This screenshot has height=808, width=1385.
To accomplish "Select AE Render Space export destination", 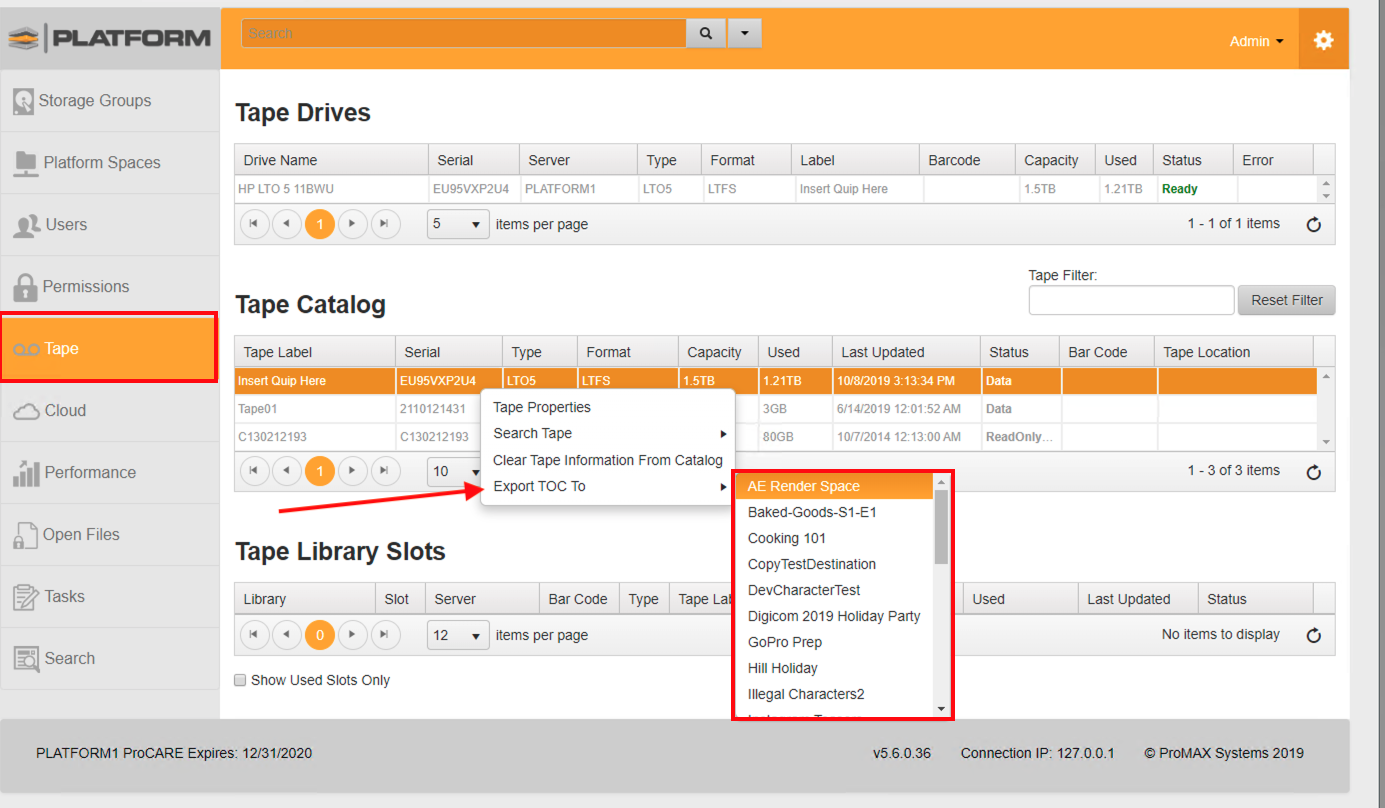I will coord(803,486).
